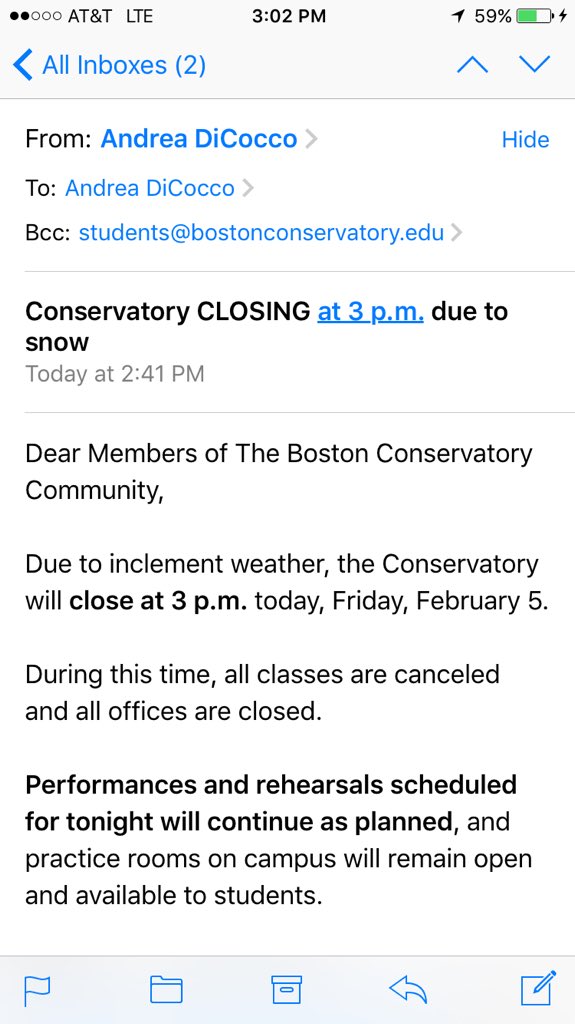Tap the location arrow status icon

tap(459, 16)
